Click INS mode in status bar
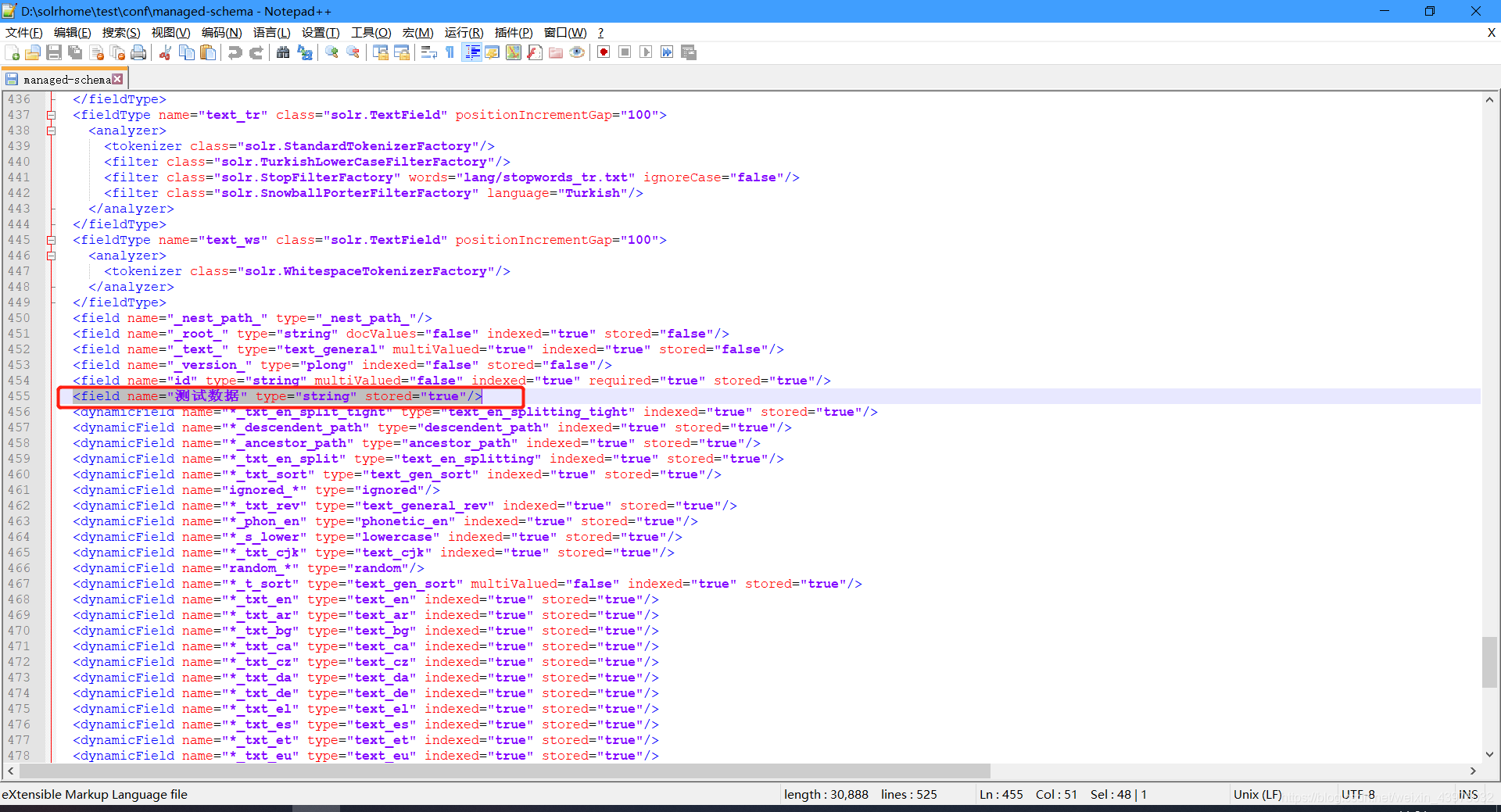Viewport: 1501px width, 812px height. [x=1468, y=794]
